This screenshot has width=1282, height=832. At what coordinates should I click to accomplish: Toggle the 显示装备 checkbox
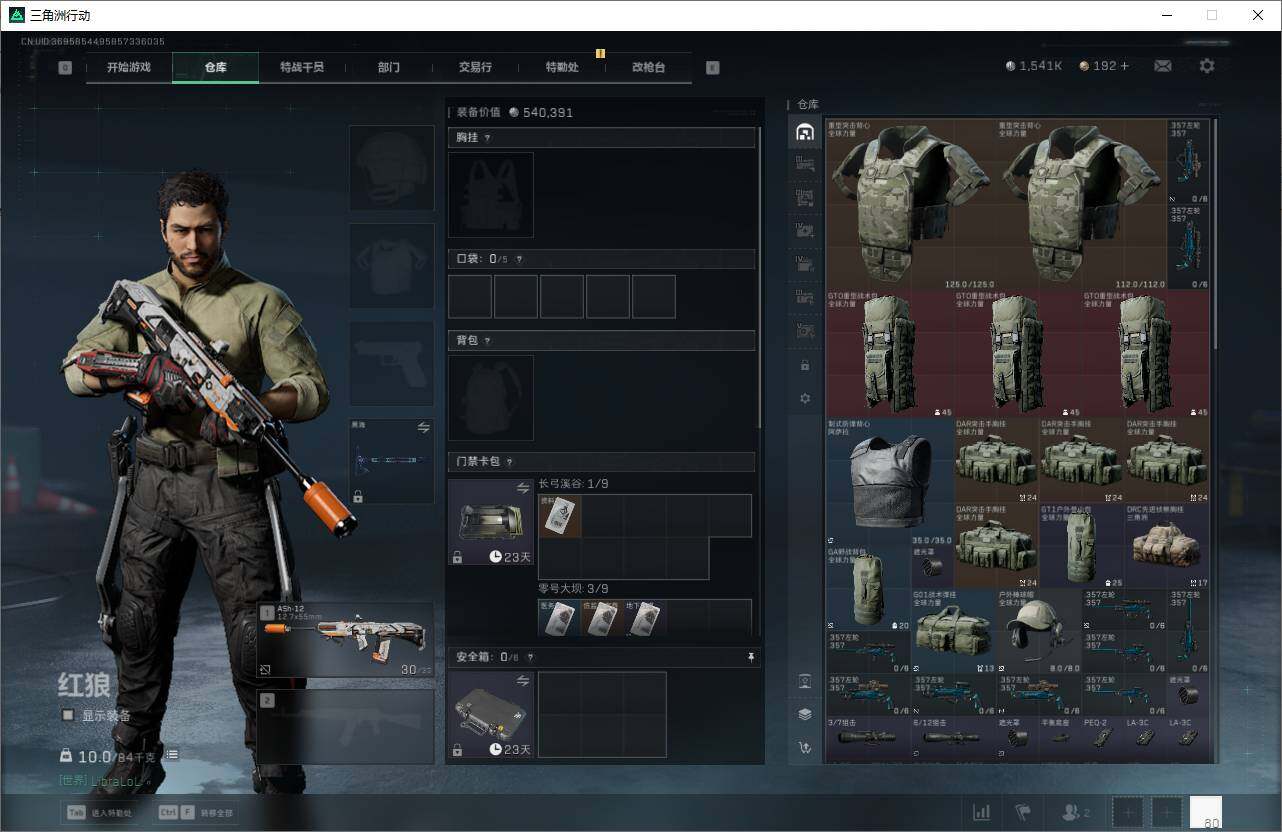click(x=68, y=715)
